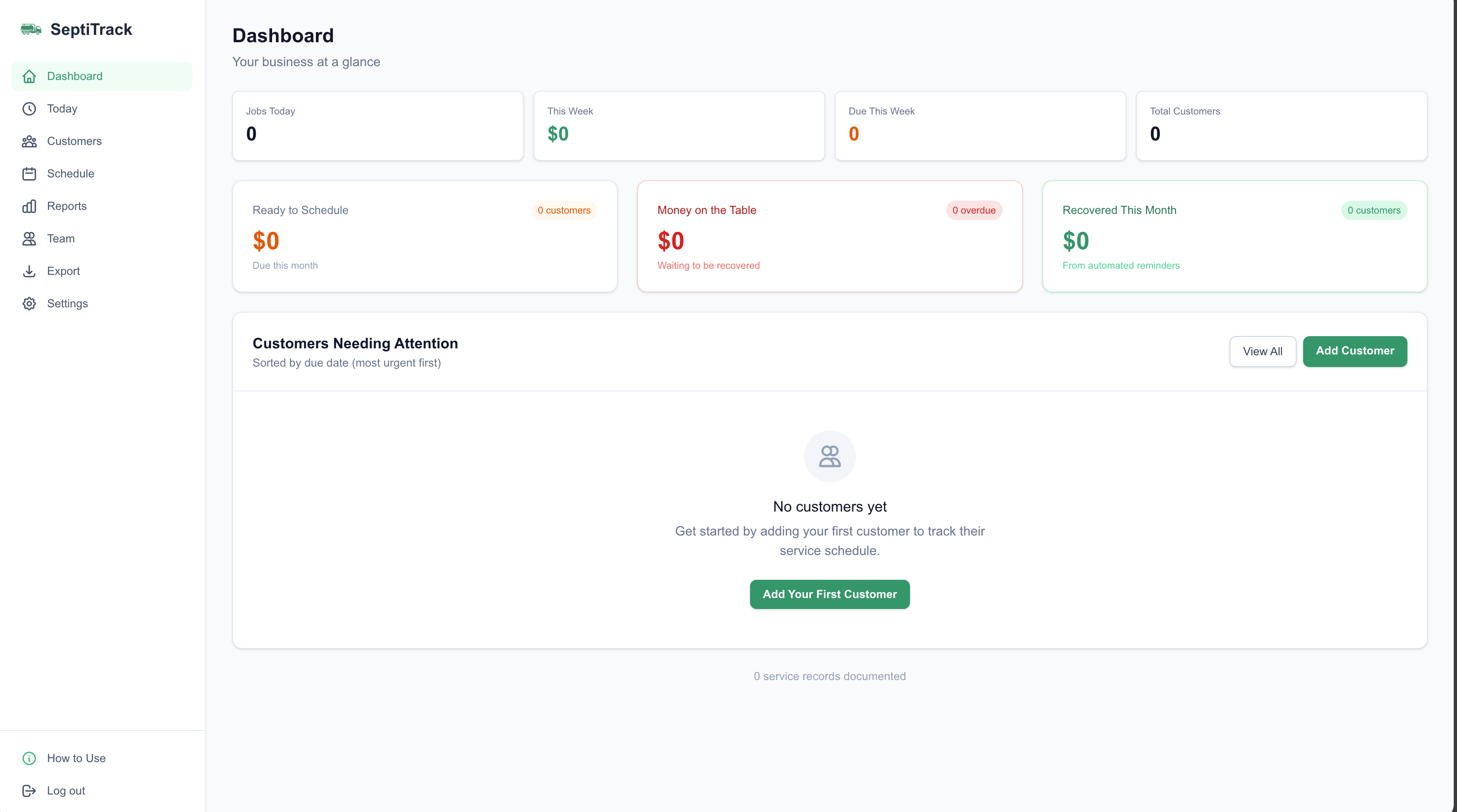
Task: Click the Log out arrow icon
Action: pos(29,790)
